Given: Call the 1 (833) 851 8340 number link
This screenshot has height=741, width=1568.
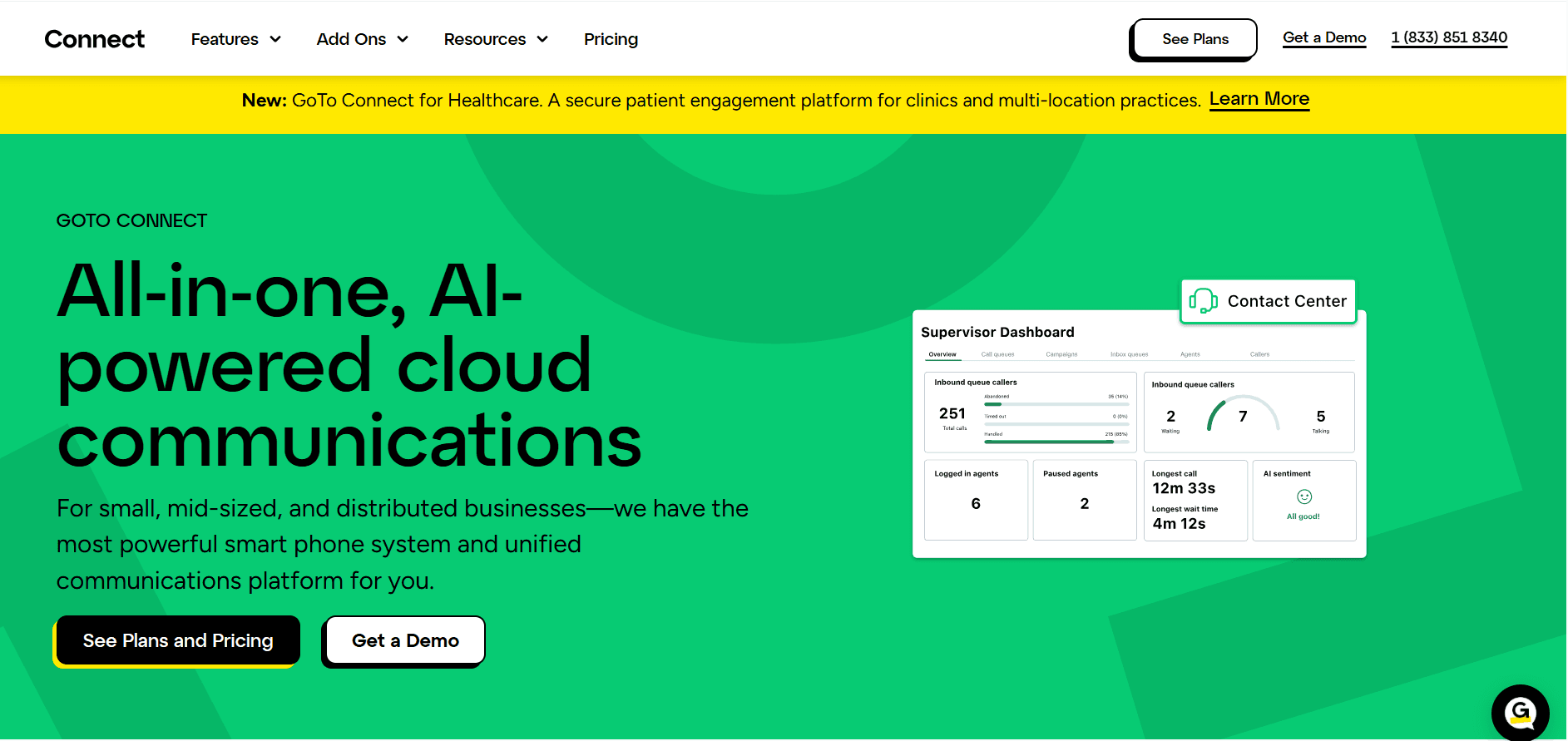Looking at the screenshot, I should [1449, 37].
